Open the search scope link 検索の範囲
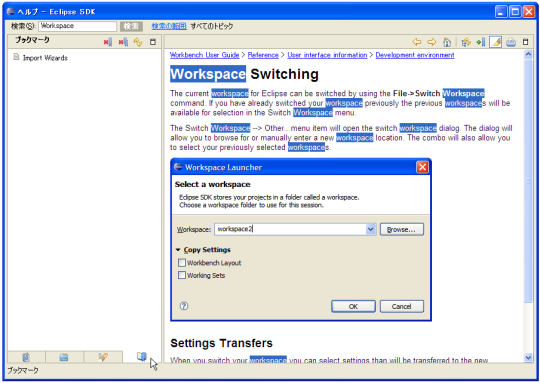Screen dimensions: 540x383 pos(169,26)
